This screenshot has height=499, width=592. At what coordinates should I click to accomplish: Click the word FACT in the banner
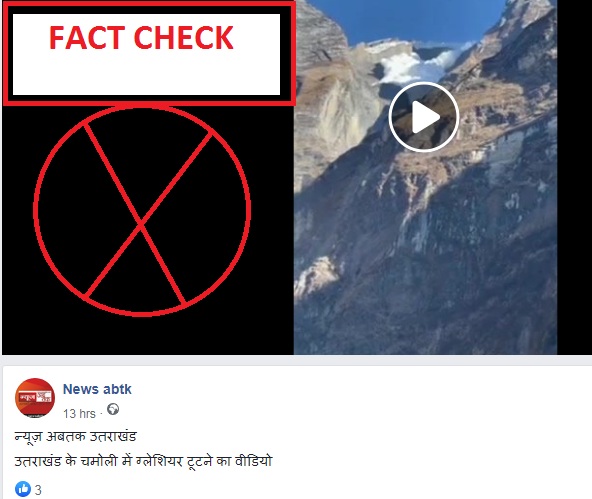(87, 38)
